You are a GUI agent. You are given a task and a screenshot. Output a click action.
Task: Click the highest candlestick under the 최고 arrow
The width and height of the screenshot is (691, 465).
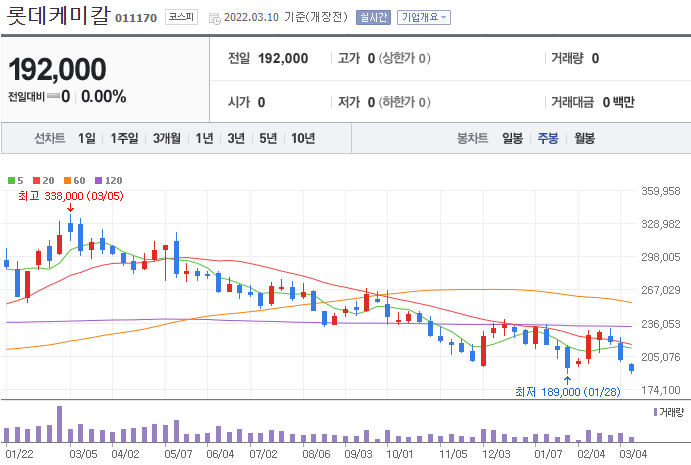click(70, 227)
